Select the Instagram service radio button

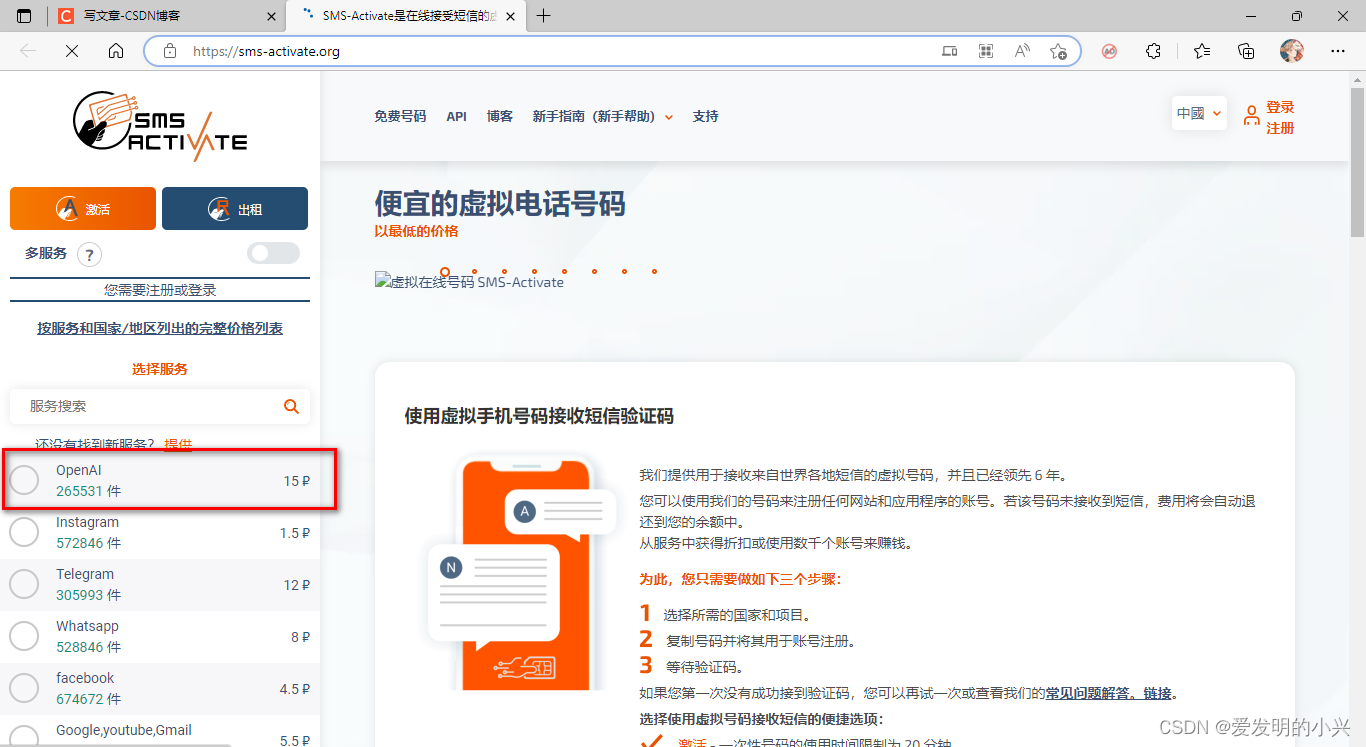pos(24,533)
